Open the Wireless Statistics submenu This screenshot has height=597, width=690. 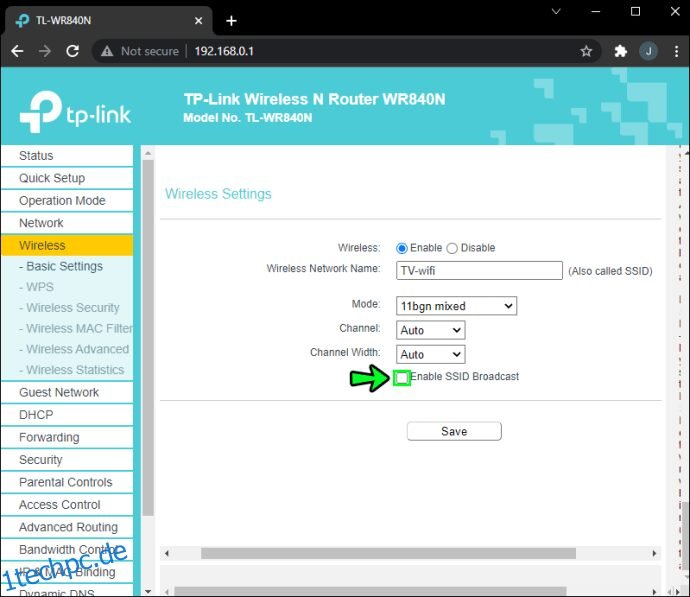tap(72, 370)
